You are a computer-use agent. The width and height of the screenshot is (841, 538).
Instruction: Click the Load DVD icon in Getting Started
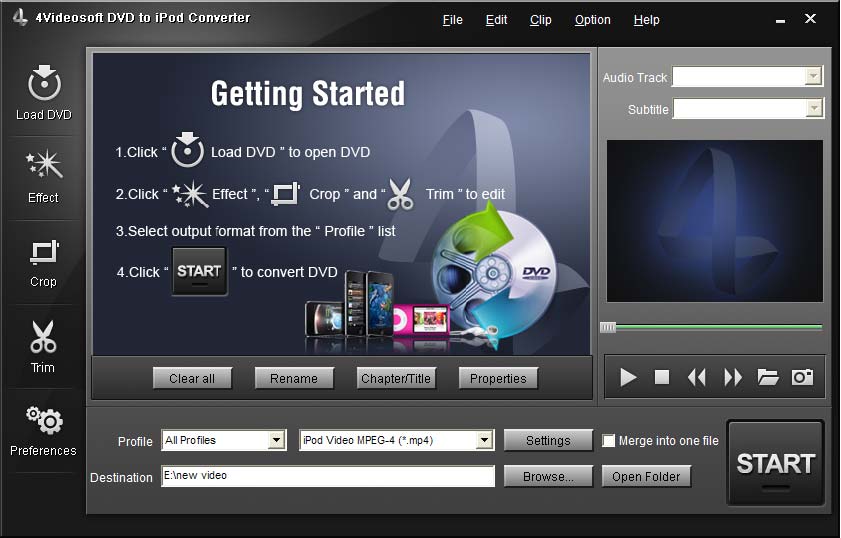pyautogui.click(x=187, y=150)
